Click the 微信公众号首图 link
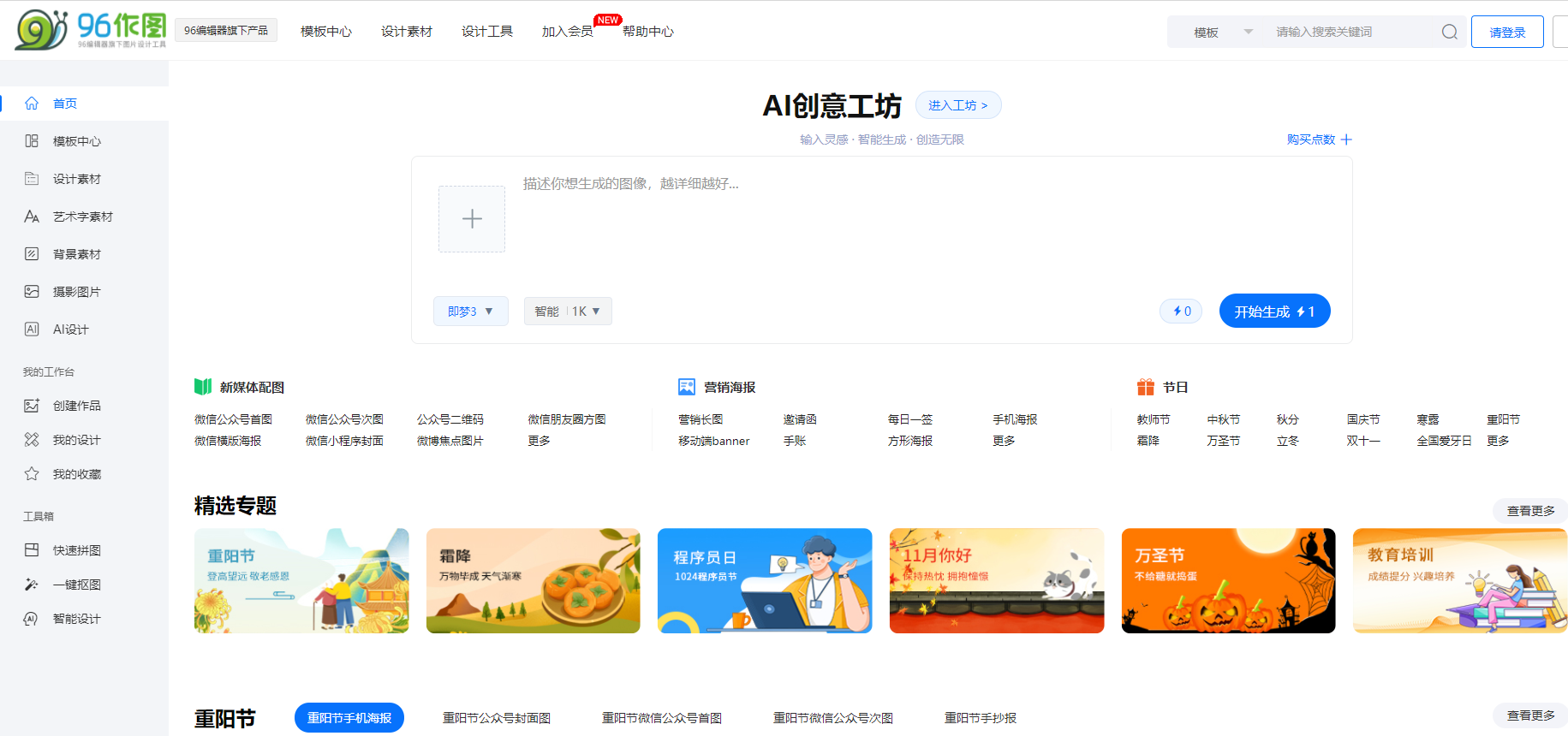Screen dimensions: 1568x736 [x=233, y=419]
